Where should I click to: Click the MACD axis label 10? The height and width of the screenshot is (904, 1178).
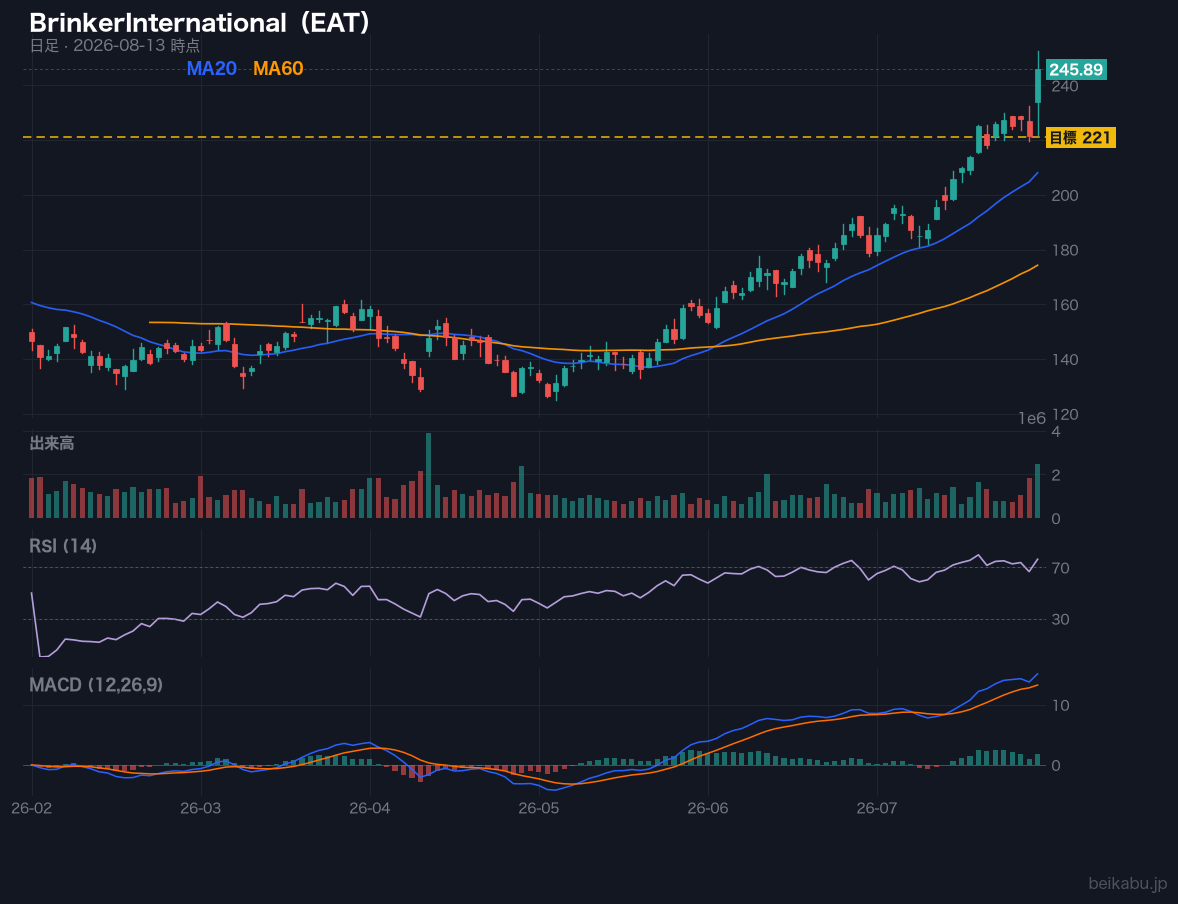click(x=1060, y=706)
